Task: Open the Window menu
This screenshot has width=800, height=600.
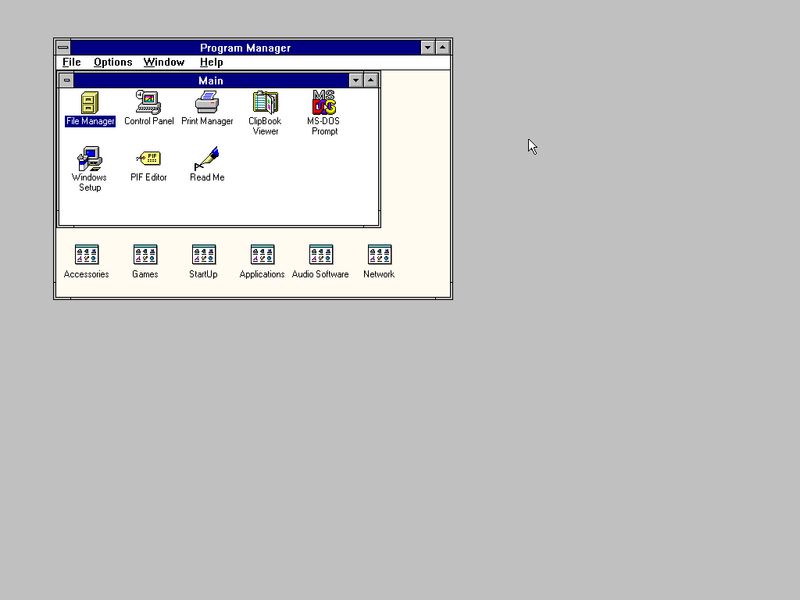Action: pos(163,62)
